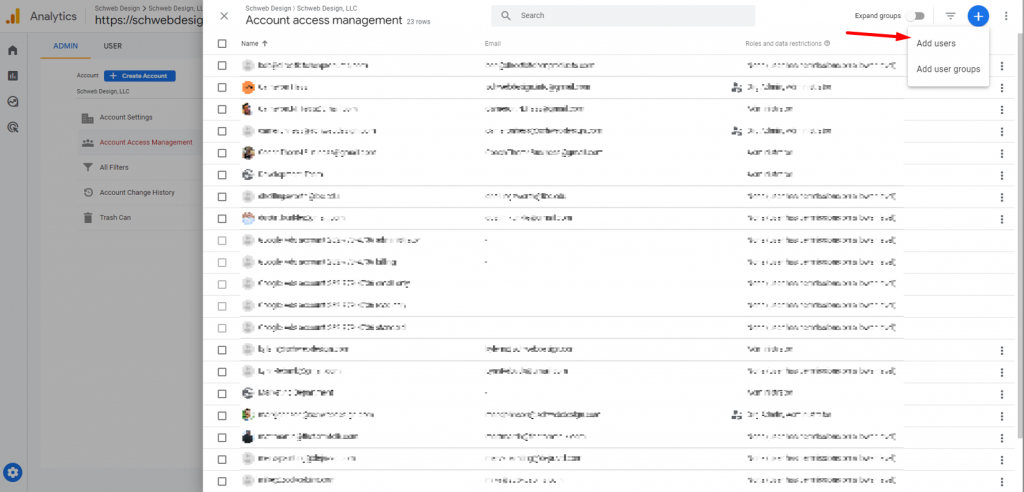
Task: Open the Advertising icon in left sidebar
Action: [13, 127]
